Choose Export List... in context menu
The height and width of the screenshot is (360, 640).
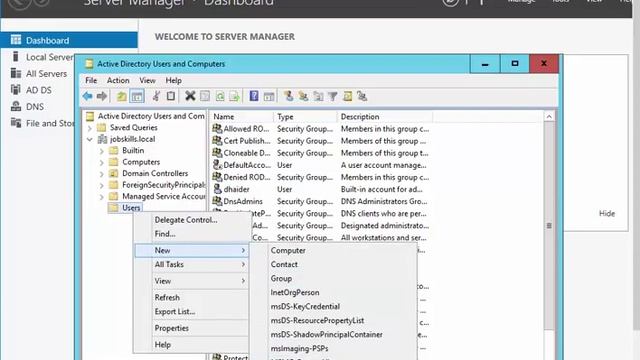click(x=191, y=311)
